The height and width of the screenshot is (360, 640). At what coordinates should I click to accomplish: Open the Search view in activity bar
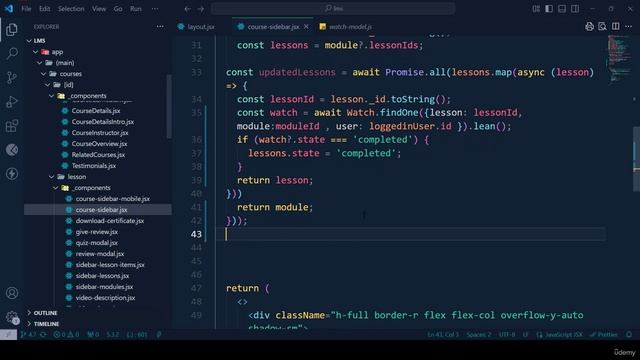12,53
